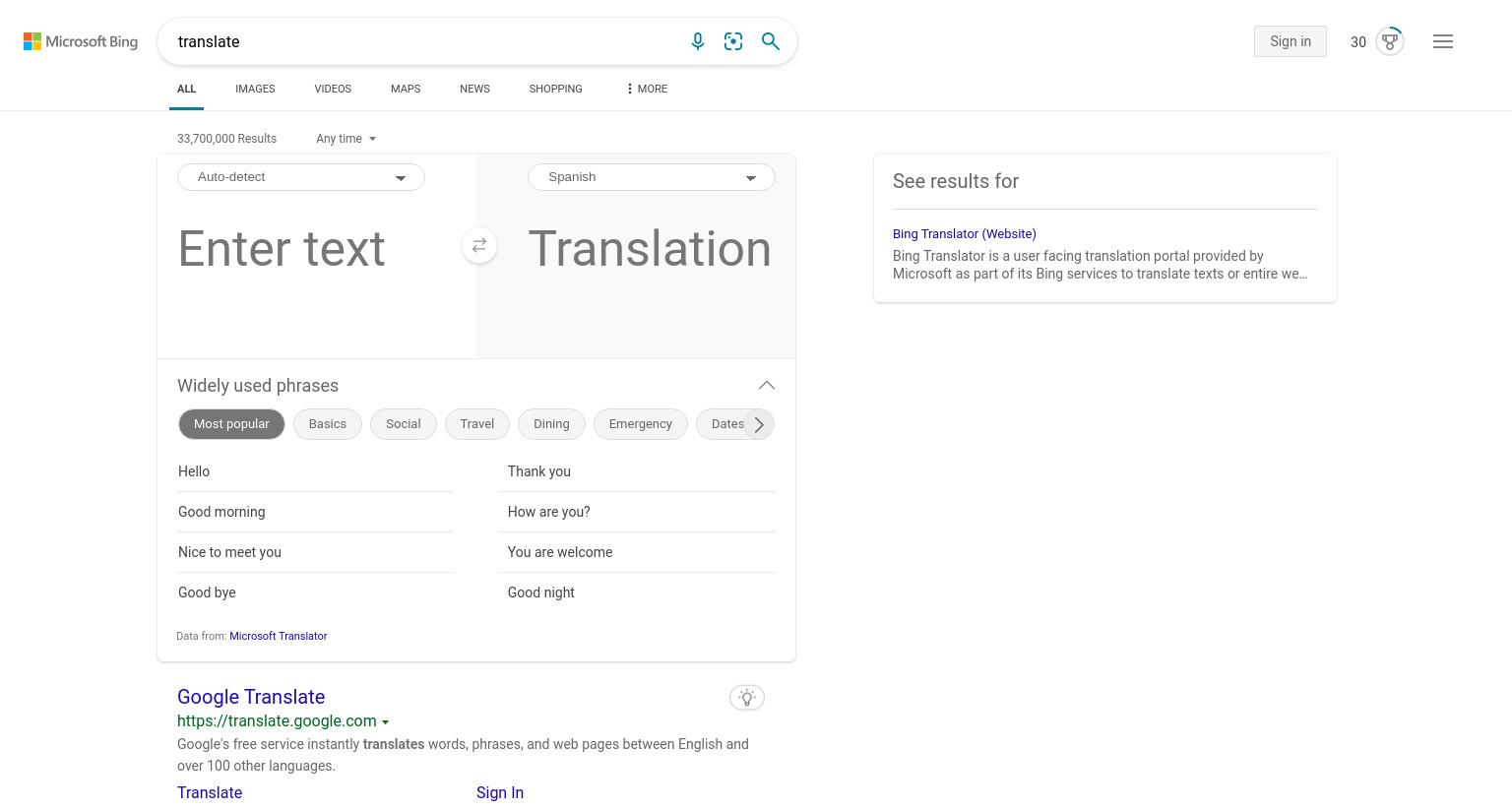This screenshot has height=811, width=1512.
Task: Choose the Hello phrase
Action: click(315, 471)
